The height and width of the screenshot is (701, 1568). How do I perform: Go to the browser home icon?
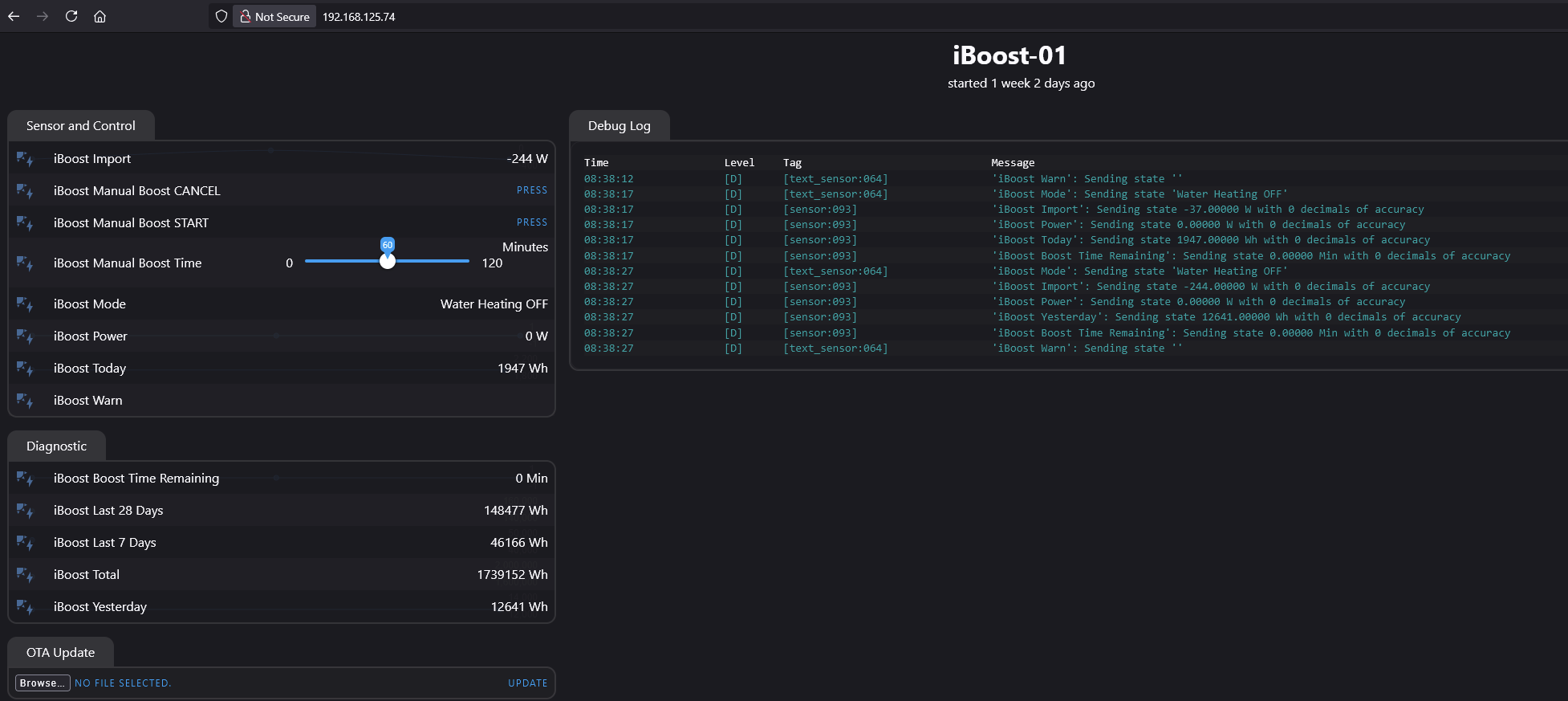coord(100,16)
